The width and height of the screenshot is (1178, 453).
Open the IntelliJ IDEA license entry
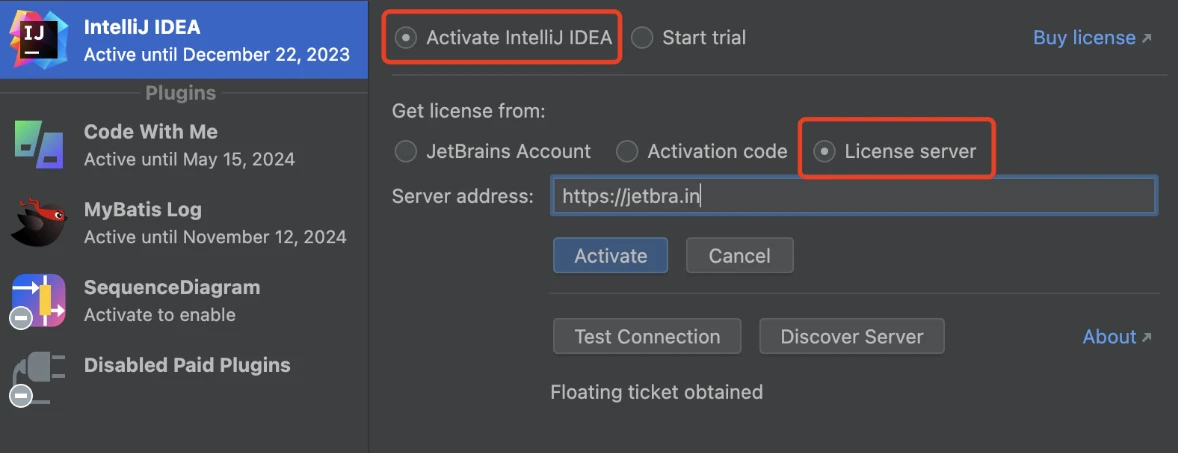tap(184, 39)
